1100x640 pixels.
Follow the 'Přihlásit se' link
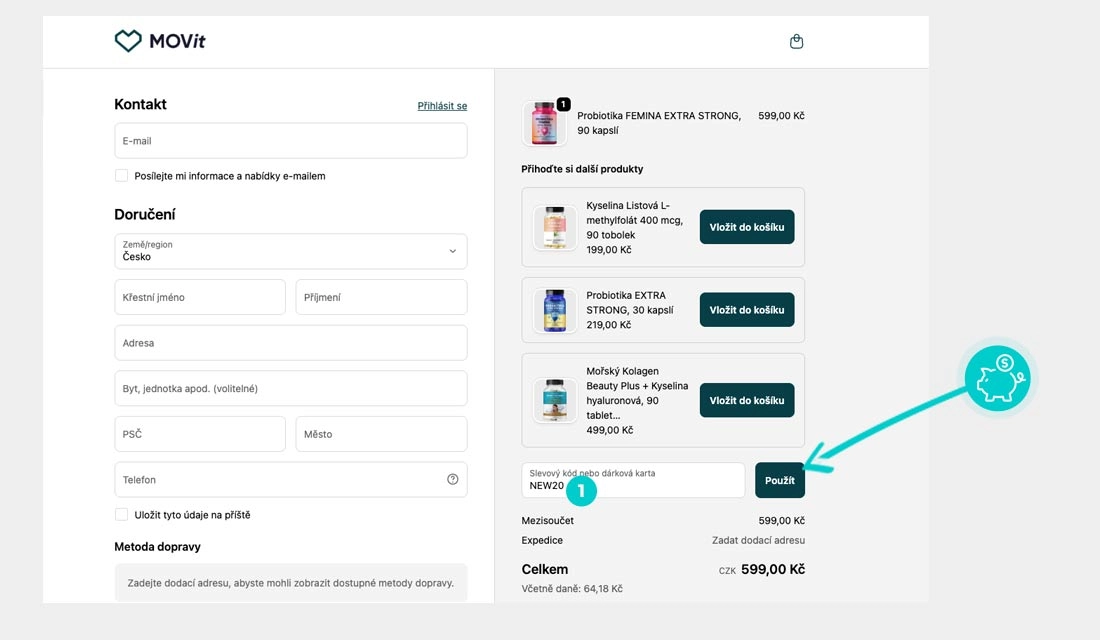click(x=442, y=106)
